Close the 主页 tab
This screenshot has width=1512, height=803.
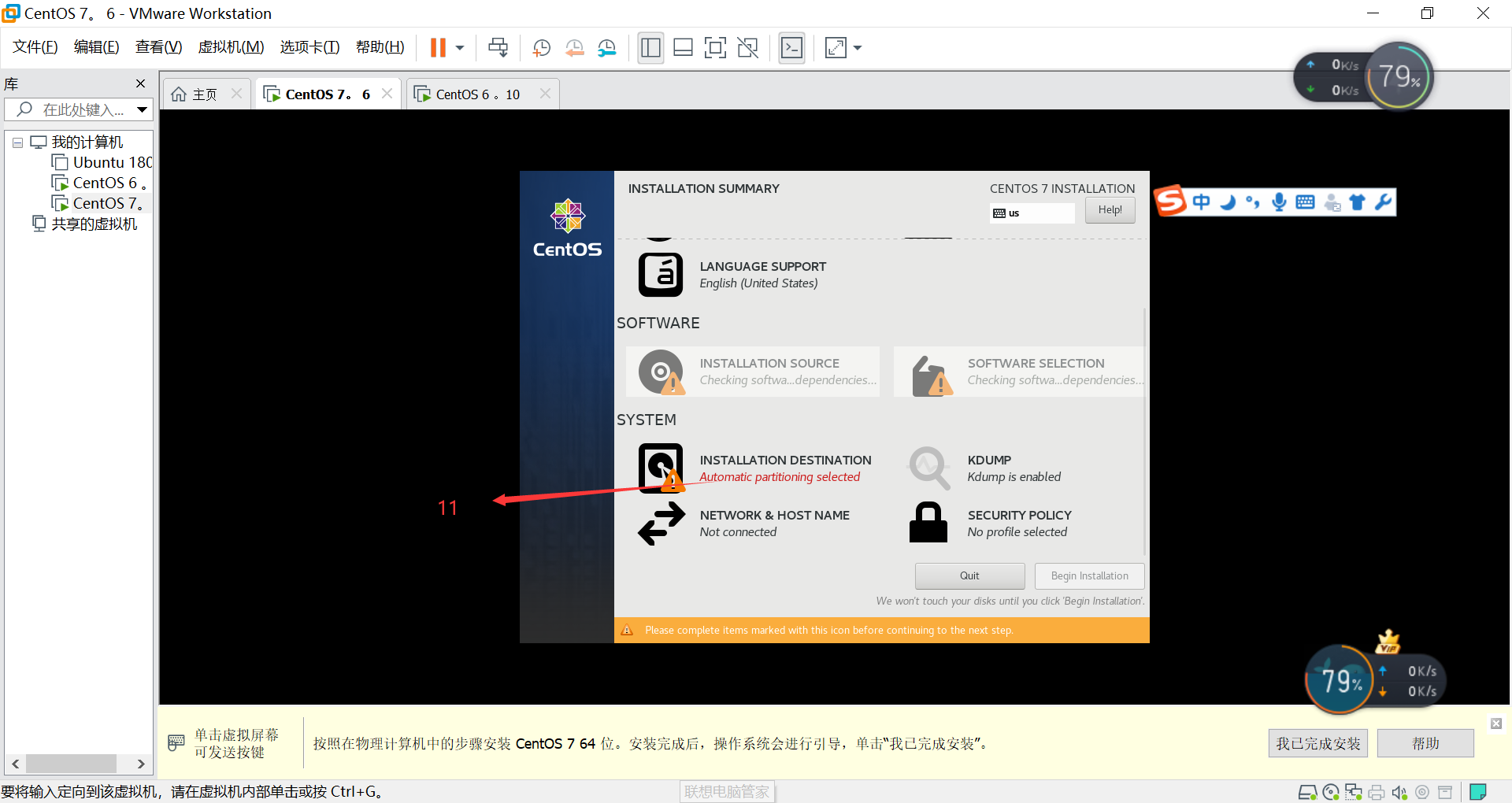(x=236, y=94)
